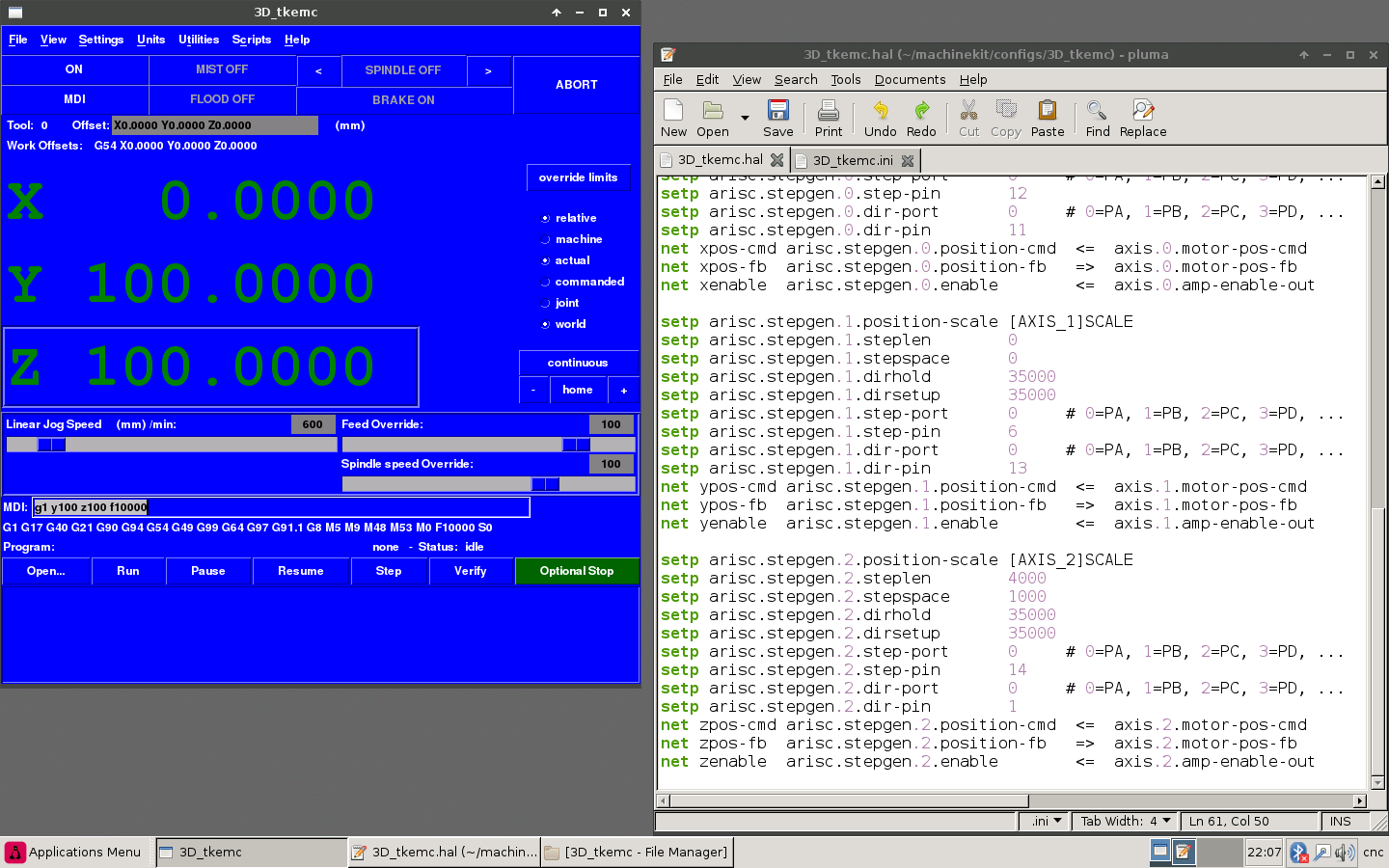Click the Redo toolbar icon

(921, 119)
